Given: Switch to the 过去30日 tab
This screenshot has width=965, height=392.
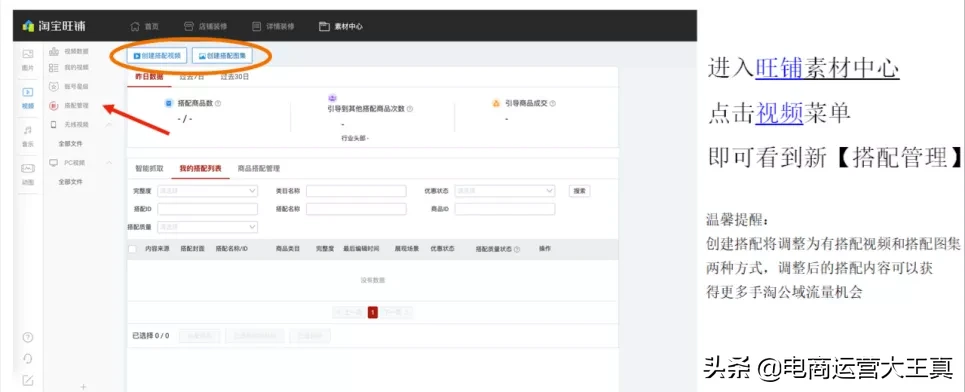Looking at the screenshot, I should click(x=234, y=77).
